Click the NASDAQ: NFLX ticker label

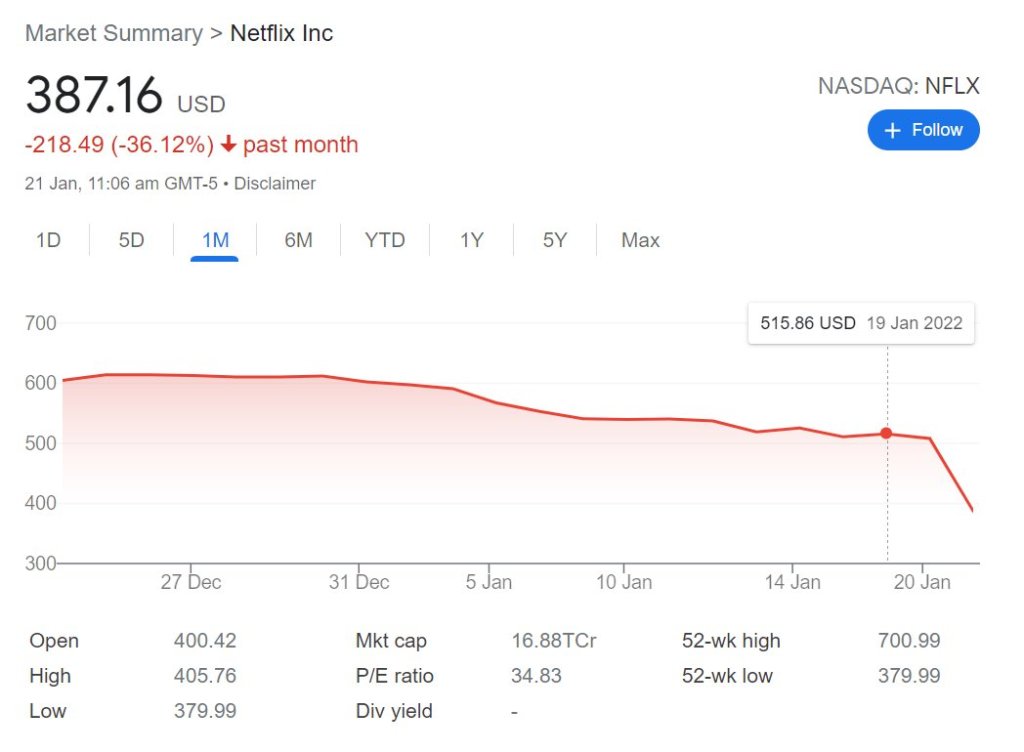click(x=898, y=86)
